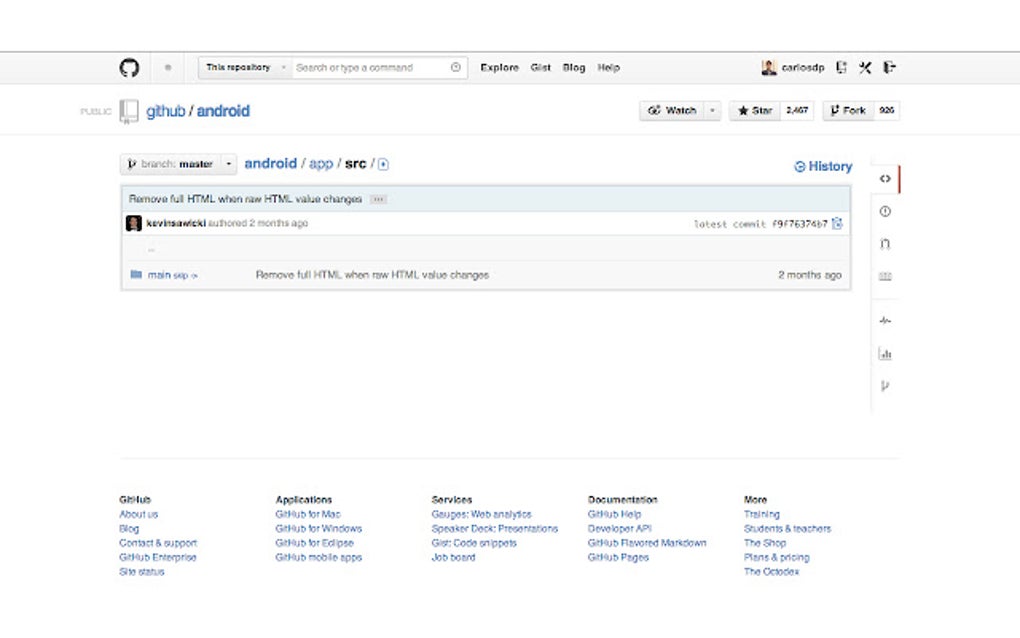Open the repository Wiki icon in the sidebar

click(884, 275)
